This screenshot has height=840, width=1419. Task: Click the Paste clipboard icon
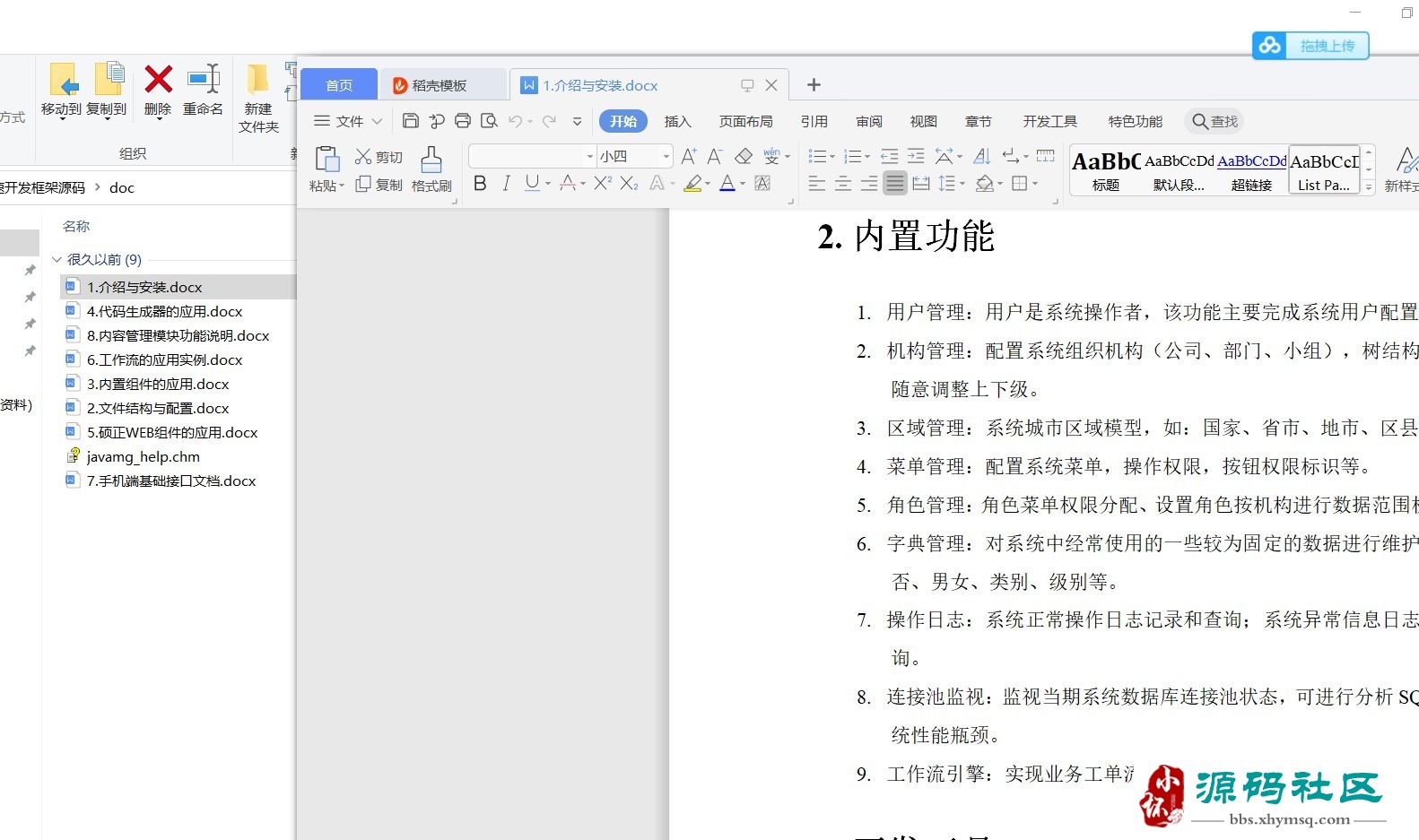pos(326,160)
